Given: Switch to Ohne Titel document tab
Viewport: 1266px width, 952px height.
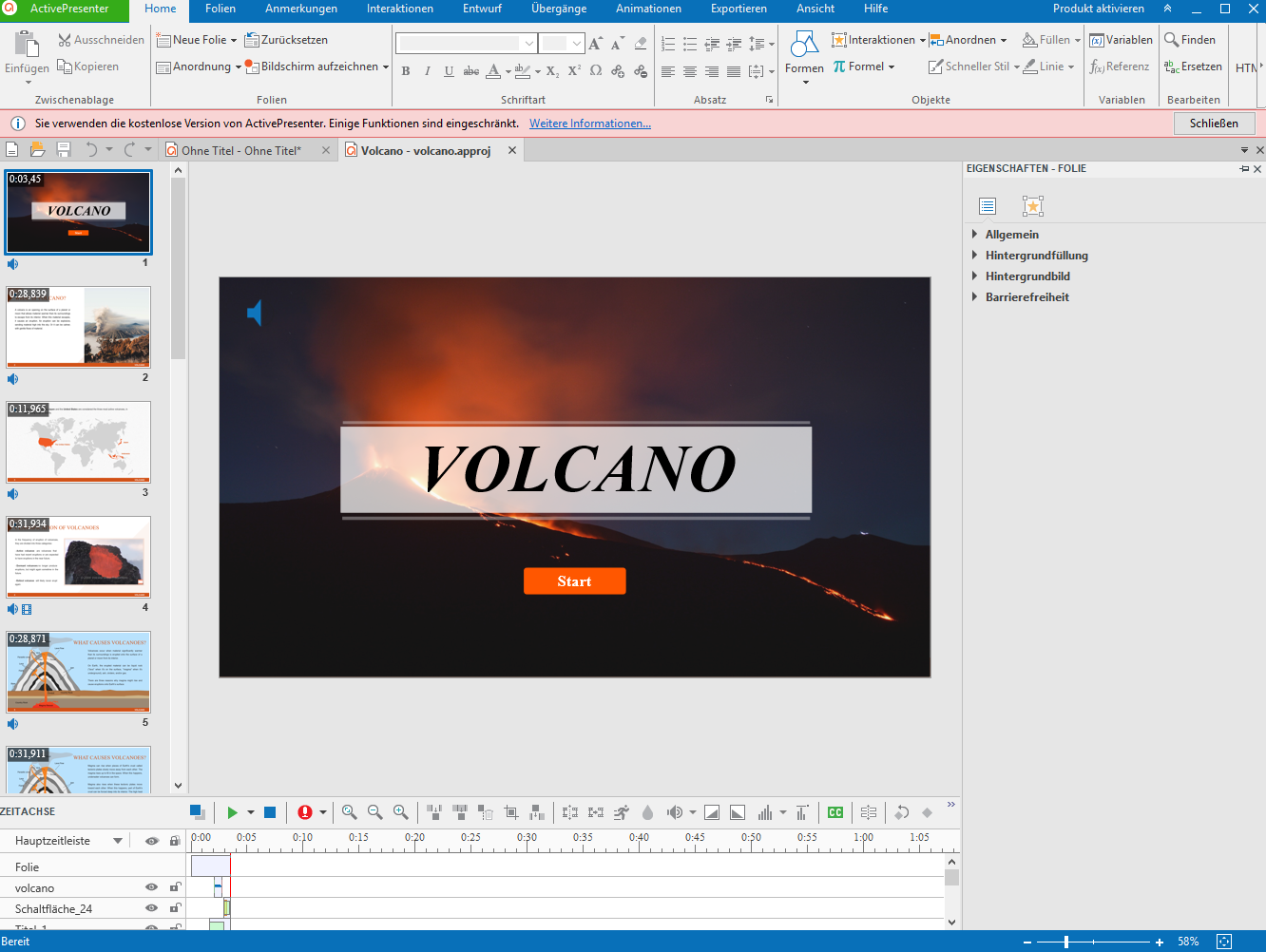Looking at the screenshot, I should 241,151.
